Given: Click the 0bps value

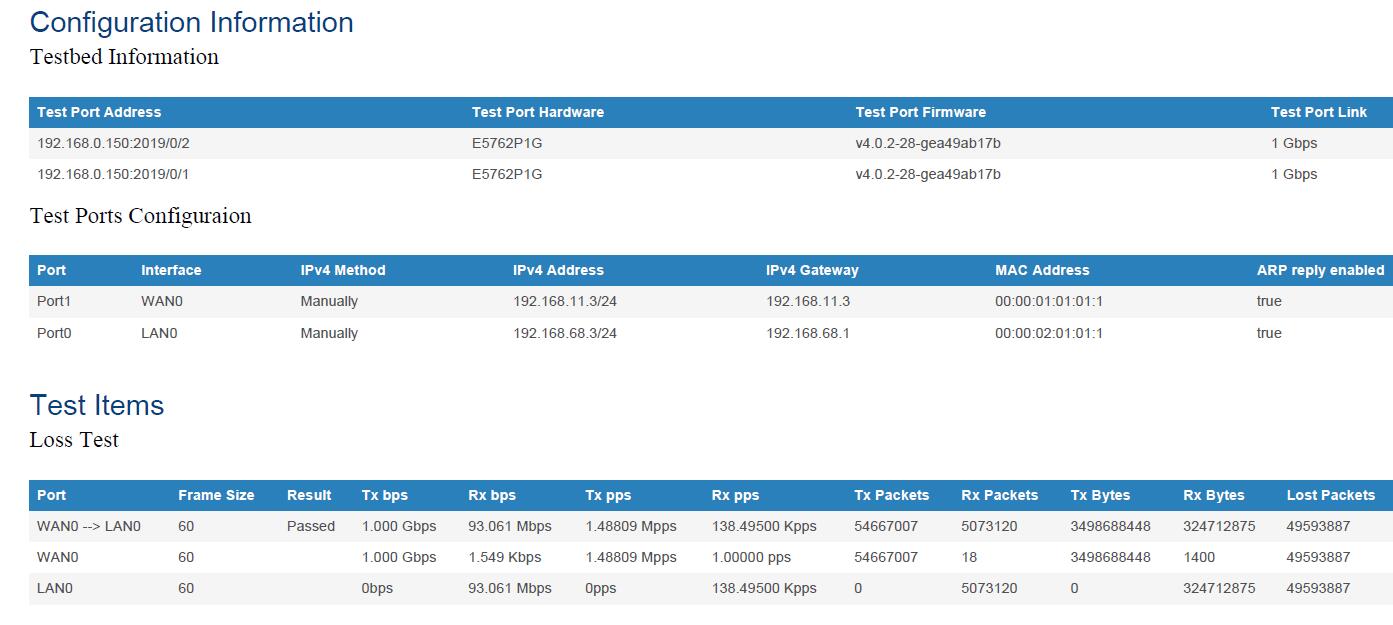Looking at the screenshot, I should 377,588.
